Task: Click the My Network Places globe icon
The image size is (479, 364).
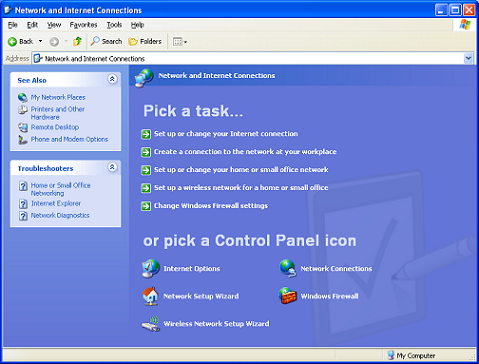Action: pos(23,97)
